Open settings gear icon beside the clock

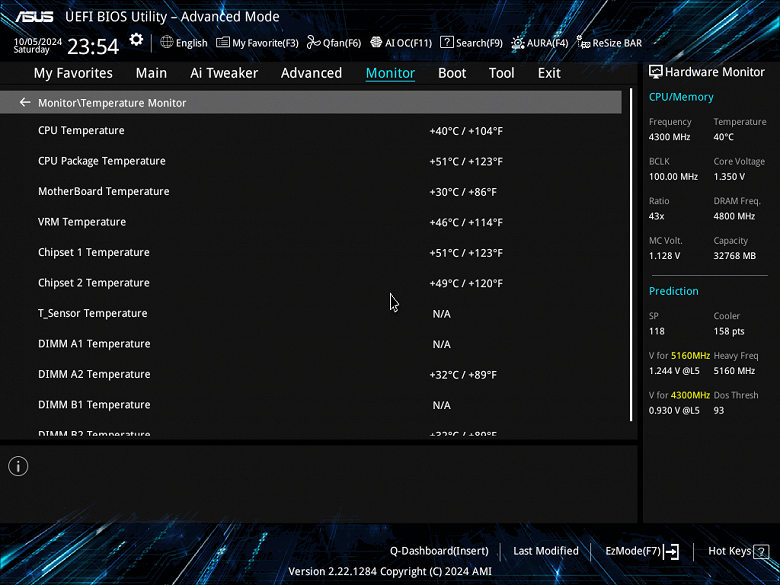[x=136, y=40]
